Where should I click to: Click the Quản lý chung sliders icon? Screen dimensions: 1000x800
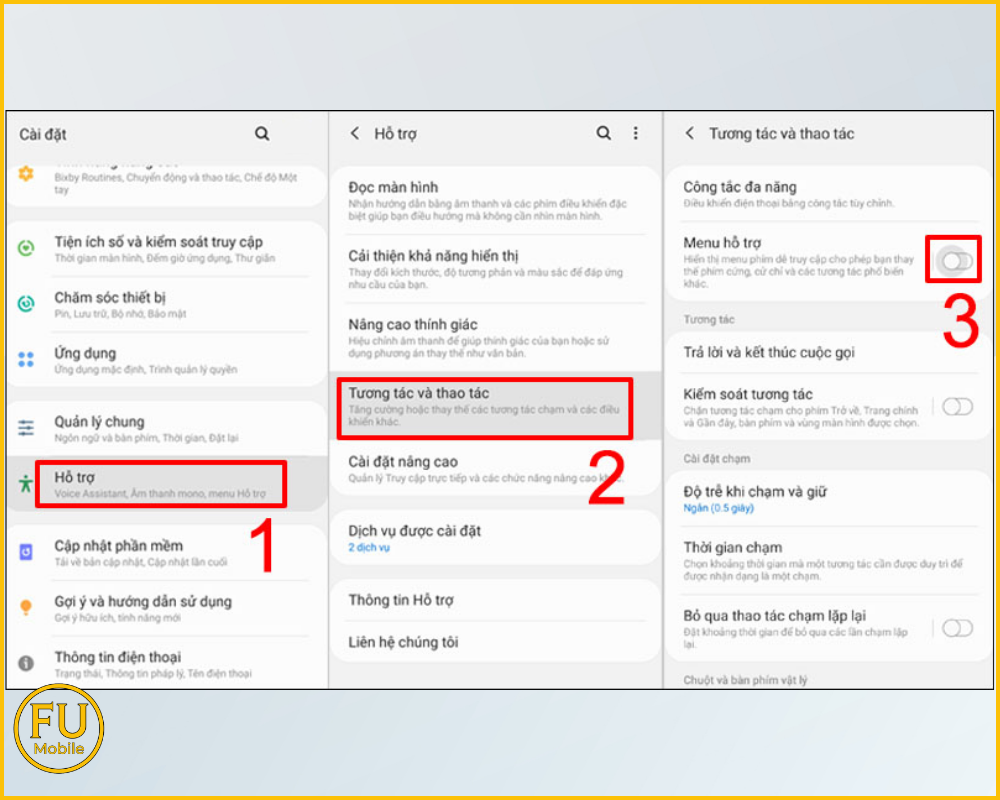click(27, 428)
